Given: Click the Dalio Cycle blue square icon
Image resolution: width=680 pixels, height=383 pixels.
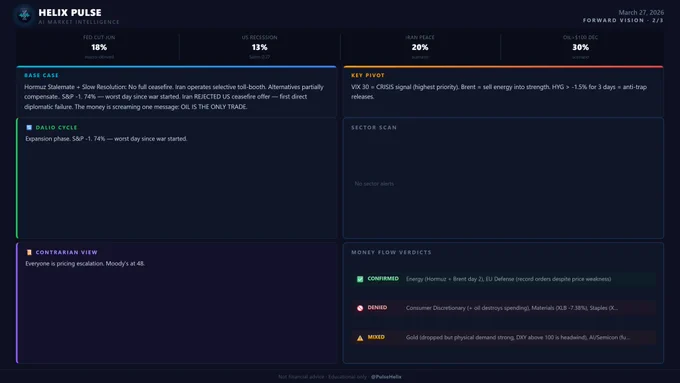Looking at the screenshot, I should pyautogui.click(x=29, y=128).
